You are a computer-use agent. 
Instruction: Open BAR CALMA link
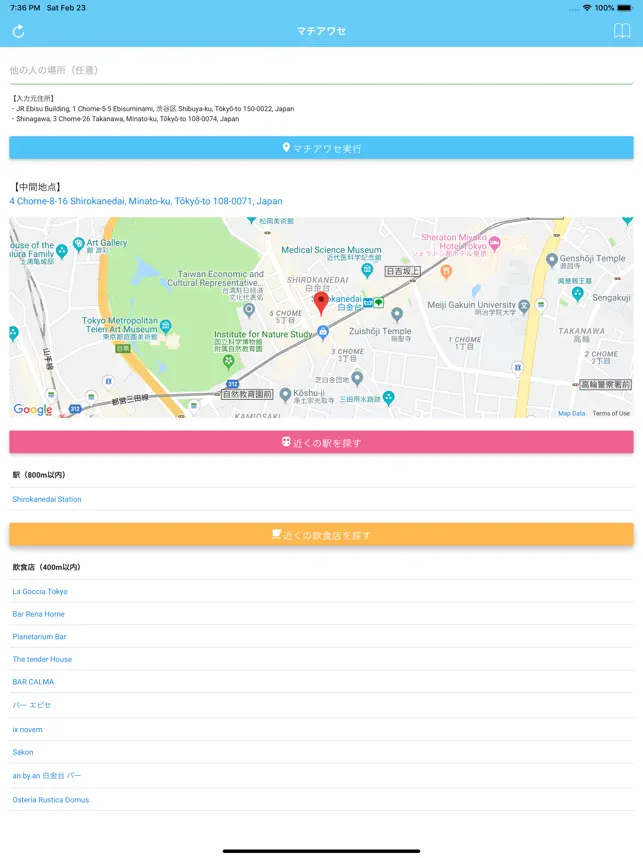(x=33, y=682)
